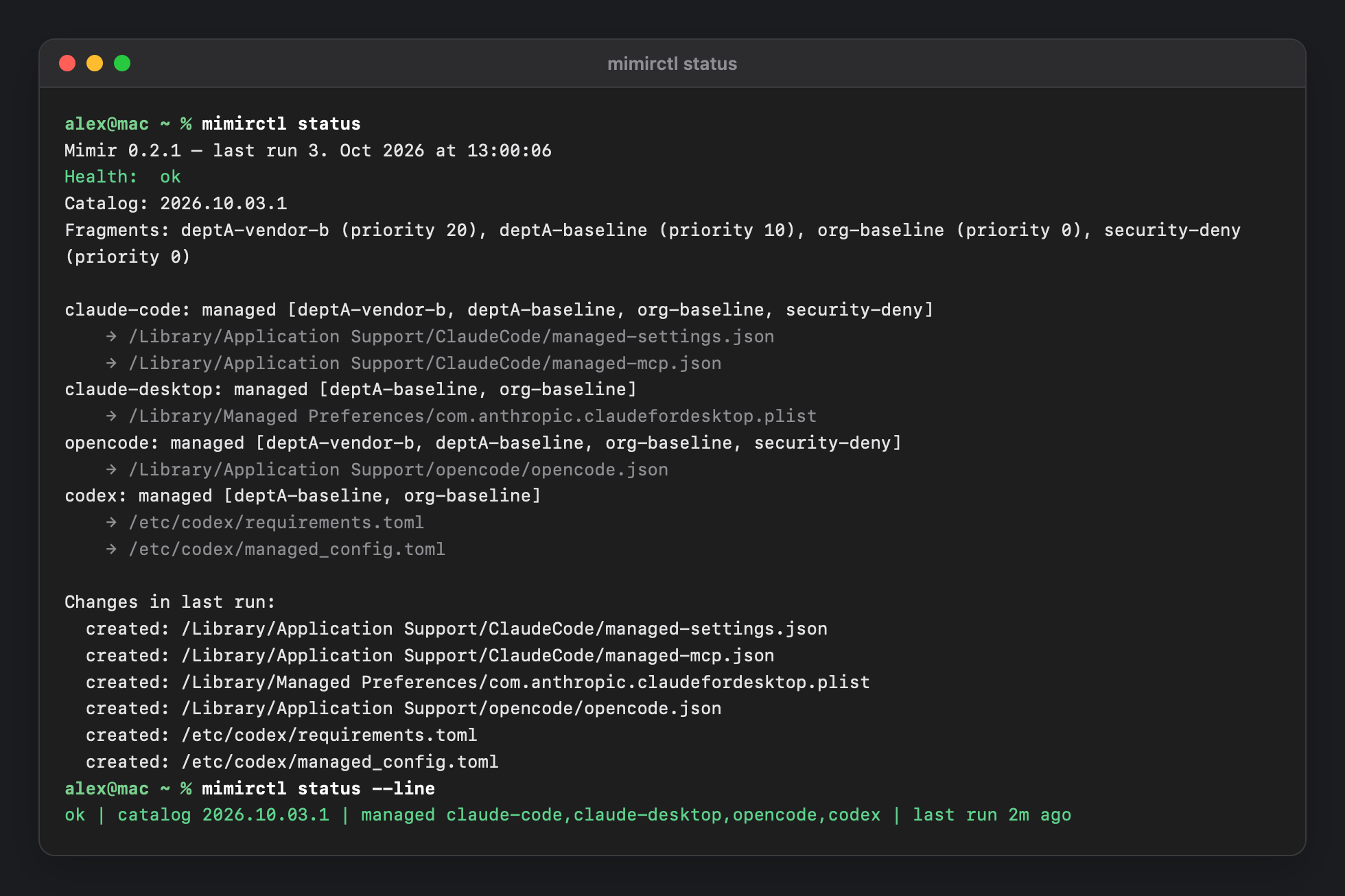Select the 'codex: managed' line

[x=303, y=495]
